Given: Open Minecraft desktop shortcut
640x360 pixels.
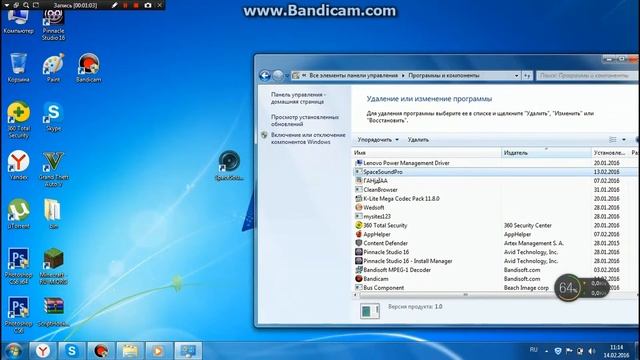Looking at the screenshot, I should [x=53, y=266].
